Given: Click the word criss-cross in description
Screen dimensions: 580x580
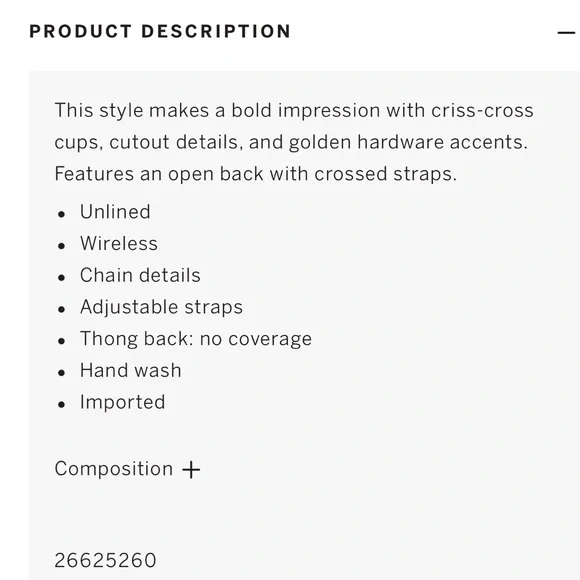Looking at the screenshot, I should pos(482,111).
